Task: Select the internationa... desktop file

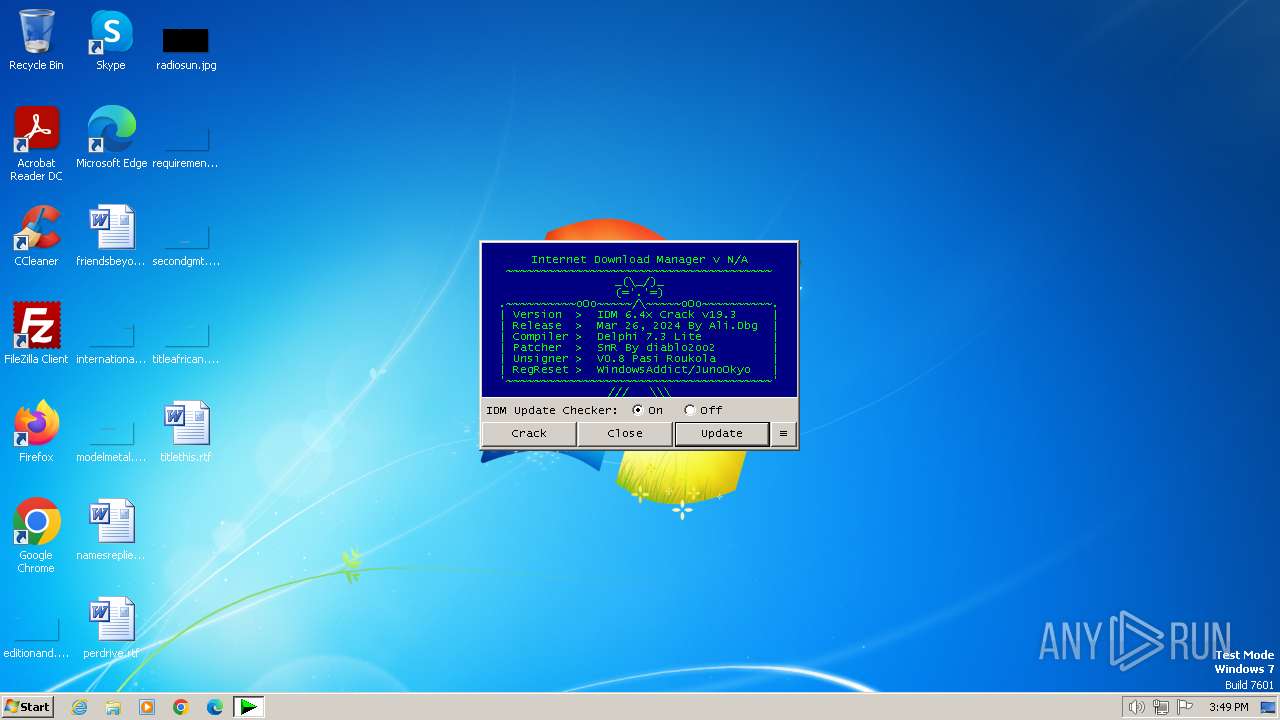Action: pos(111,341)
